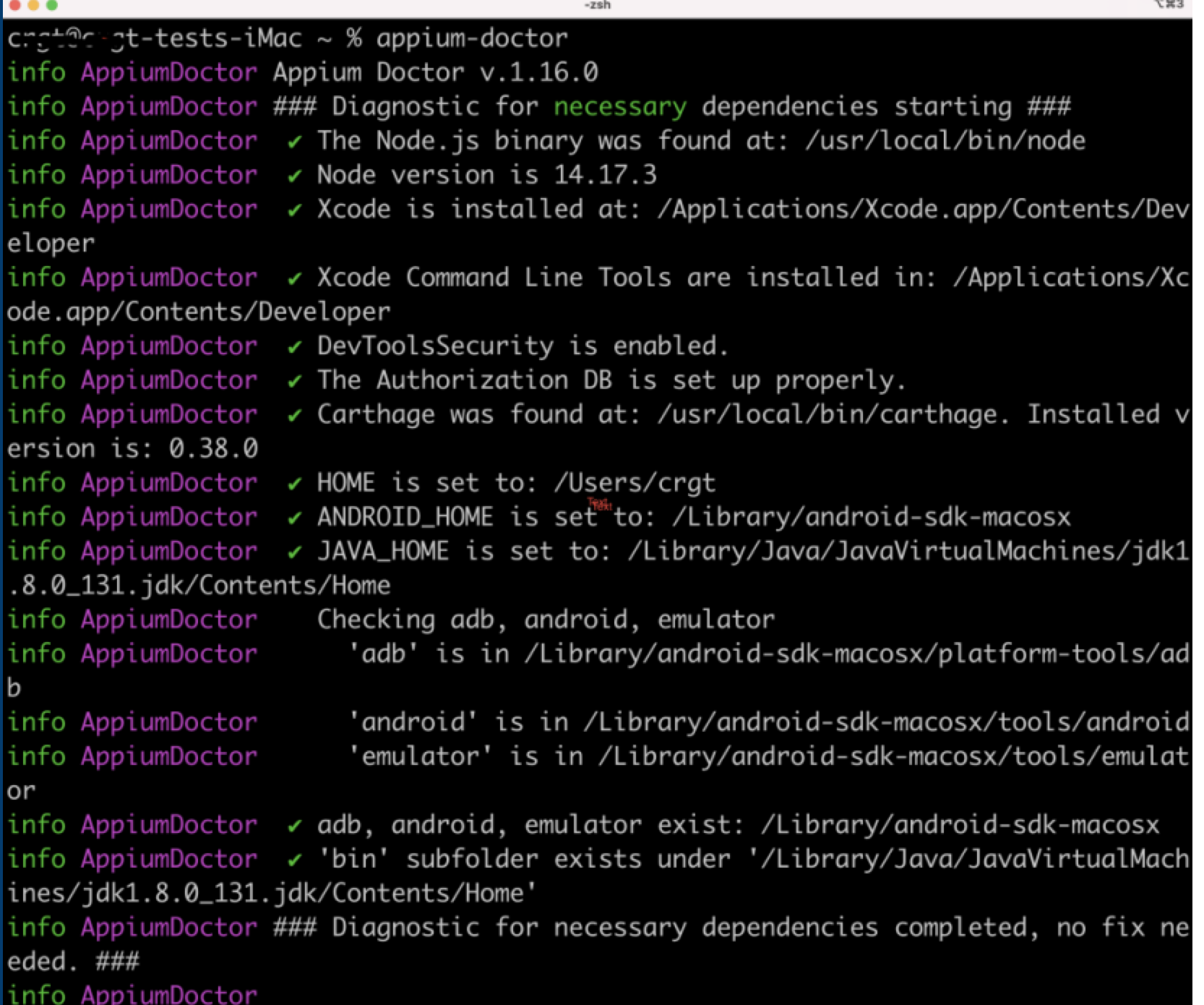This screenshot has height=1005, width=1204.
Task: Click the 'ode.app/Contents/Developer' wrapped line
Action: pyautogui.click(x=199, y=312)
